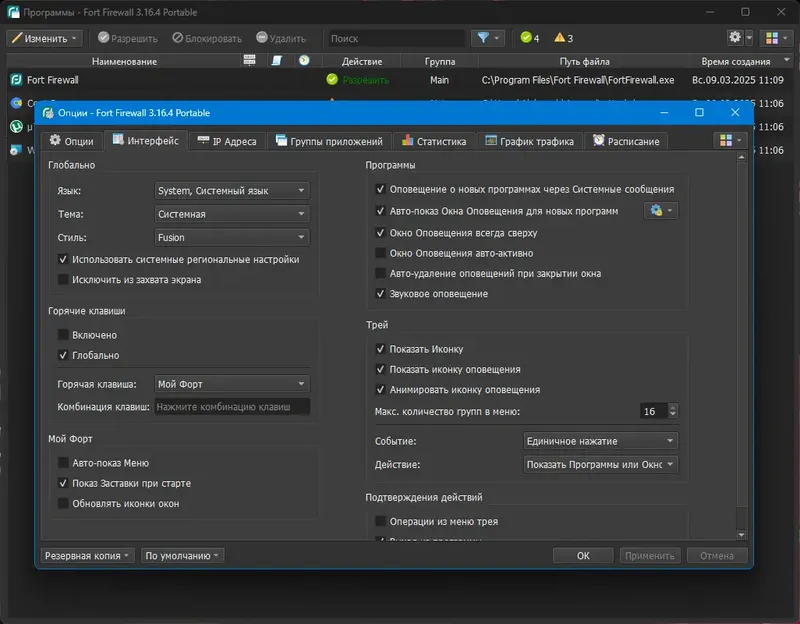Click the note page column header icon
This screenshot has height=624, width=800.
[277, 60]
